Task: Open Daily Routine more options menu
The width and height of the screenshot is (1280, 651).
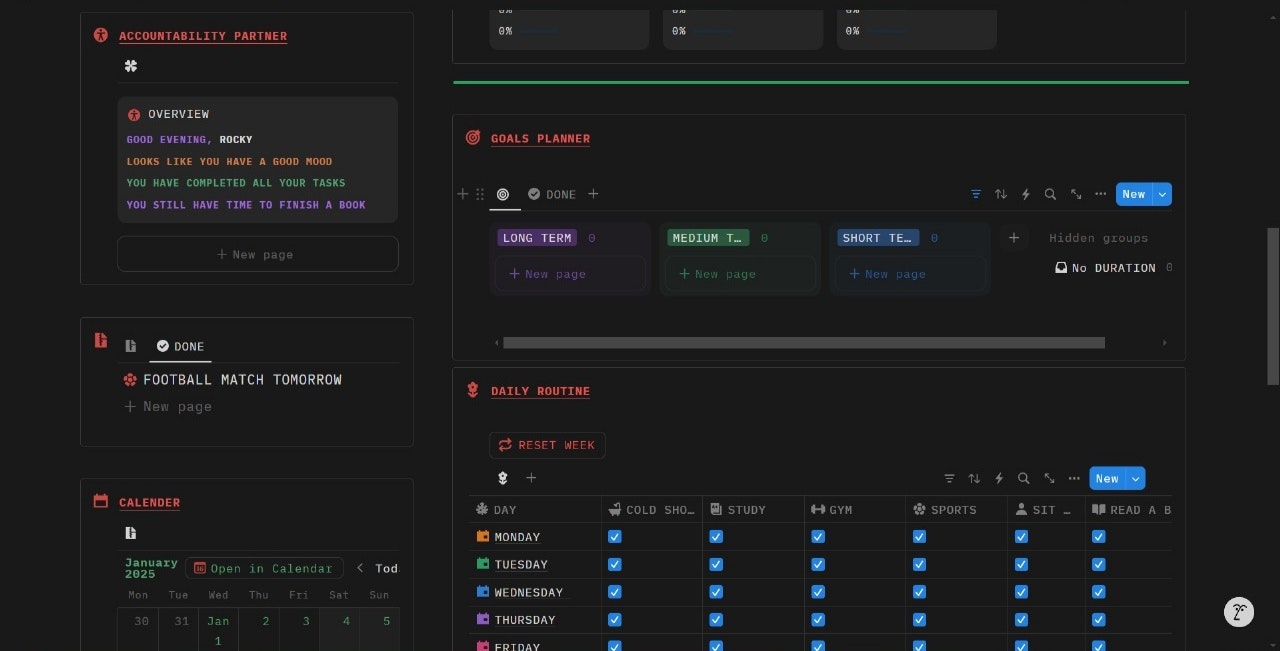Action: pos(1074,478)
